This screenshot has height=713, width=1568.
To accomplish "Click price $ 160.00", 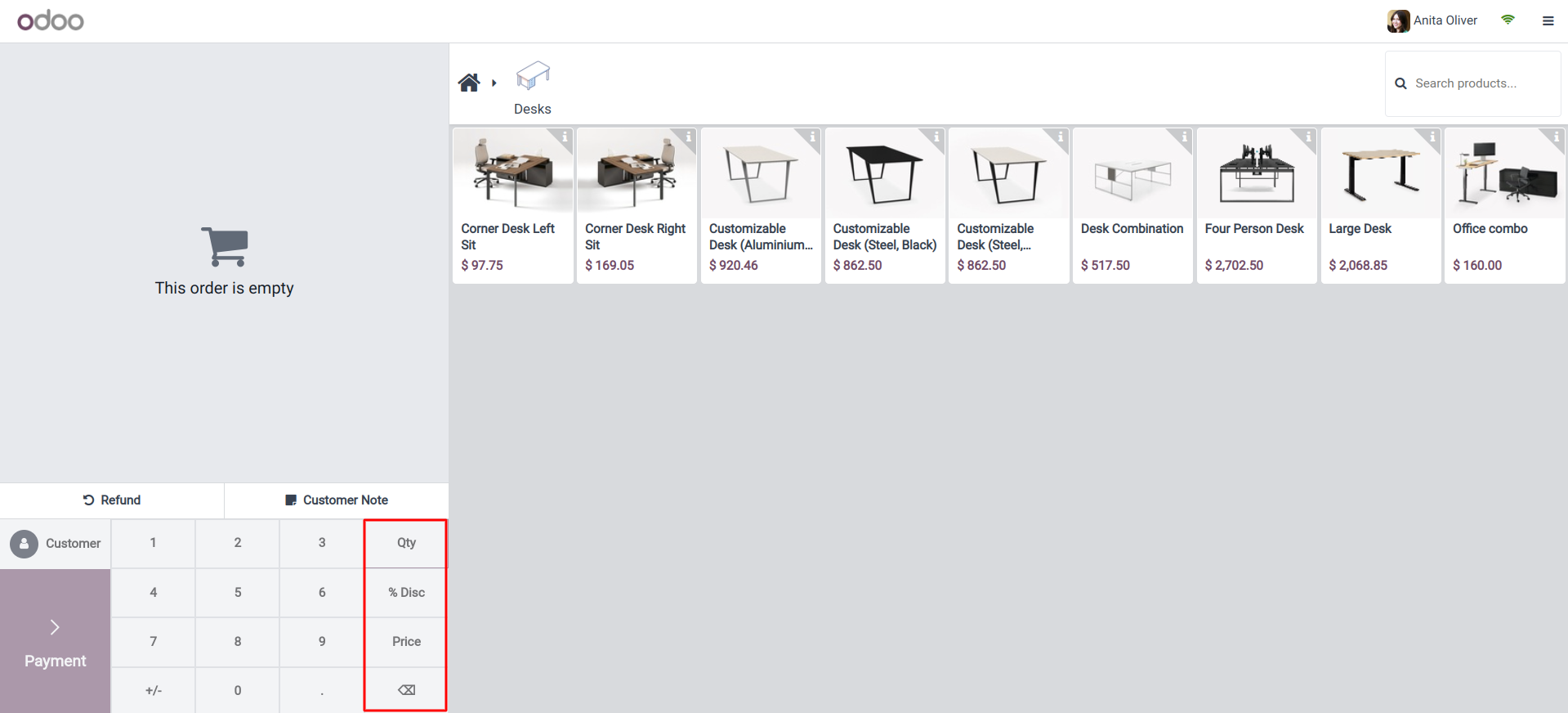I will (x=1477, y=266).
